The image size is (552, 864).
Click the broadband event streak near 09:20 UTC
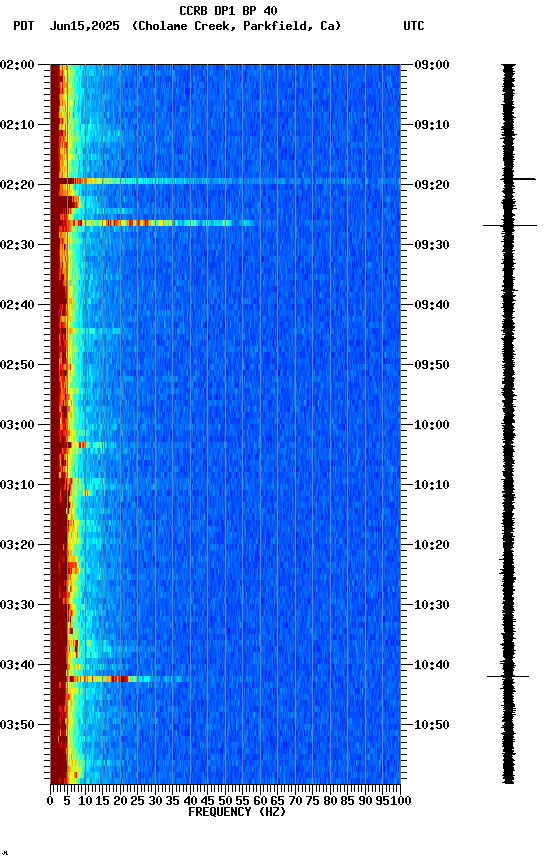(225, 181)
